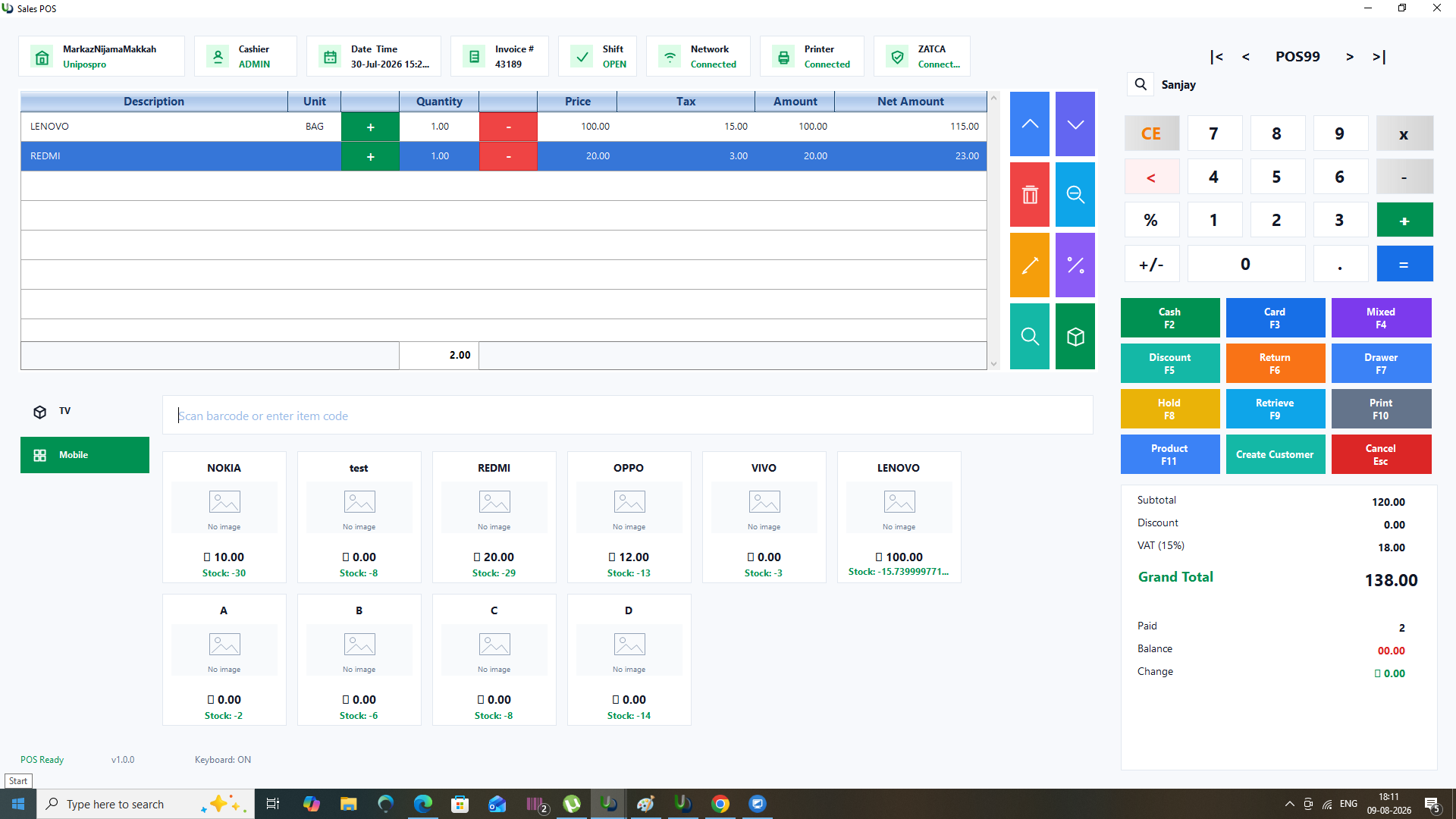Jump to last POS record arrow

click(1379, 57)
